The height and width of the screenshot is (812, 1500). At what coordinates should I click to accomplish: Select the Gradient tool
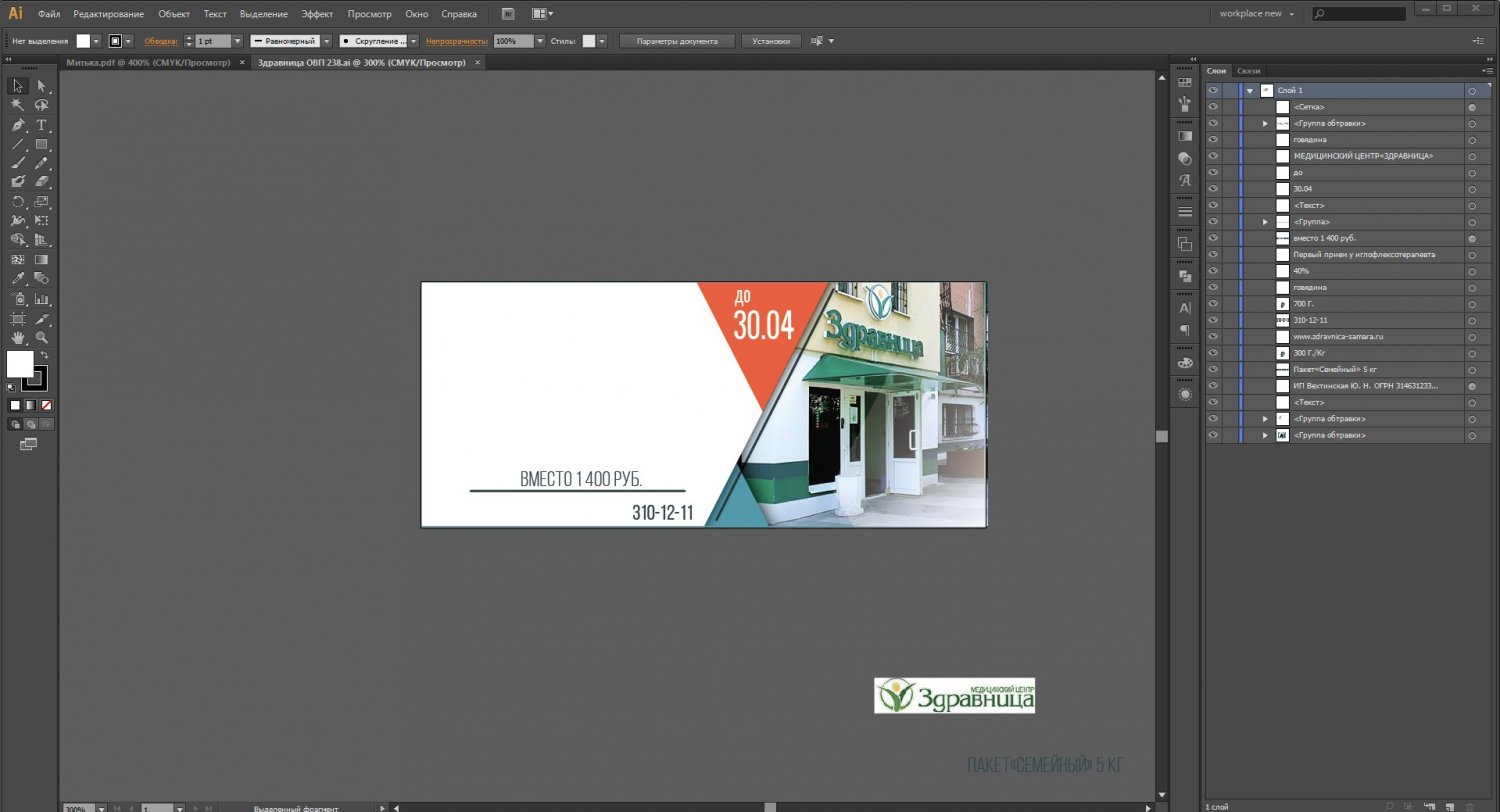(42, 260)
